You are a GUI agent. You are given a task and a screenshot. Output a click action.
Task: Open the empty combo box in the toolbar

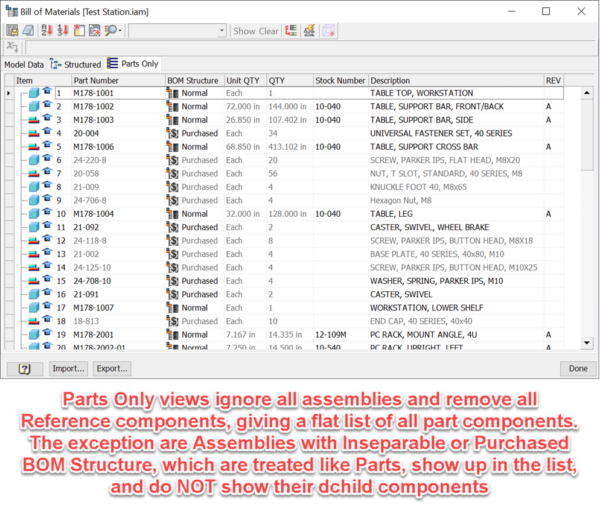[177, 31]
